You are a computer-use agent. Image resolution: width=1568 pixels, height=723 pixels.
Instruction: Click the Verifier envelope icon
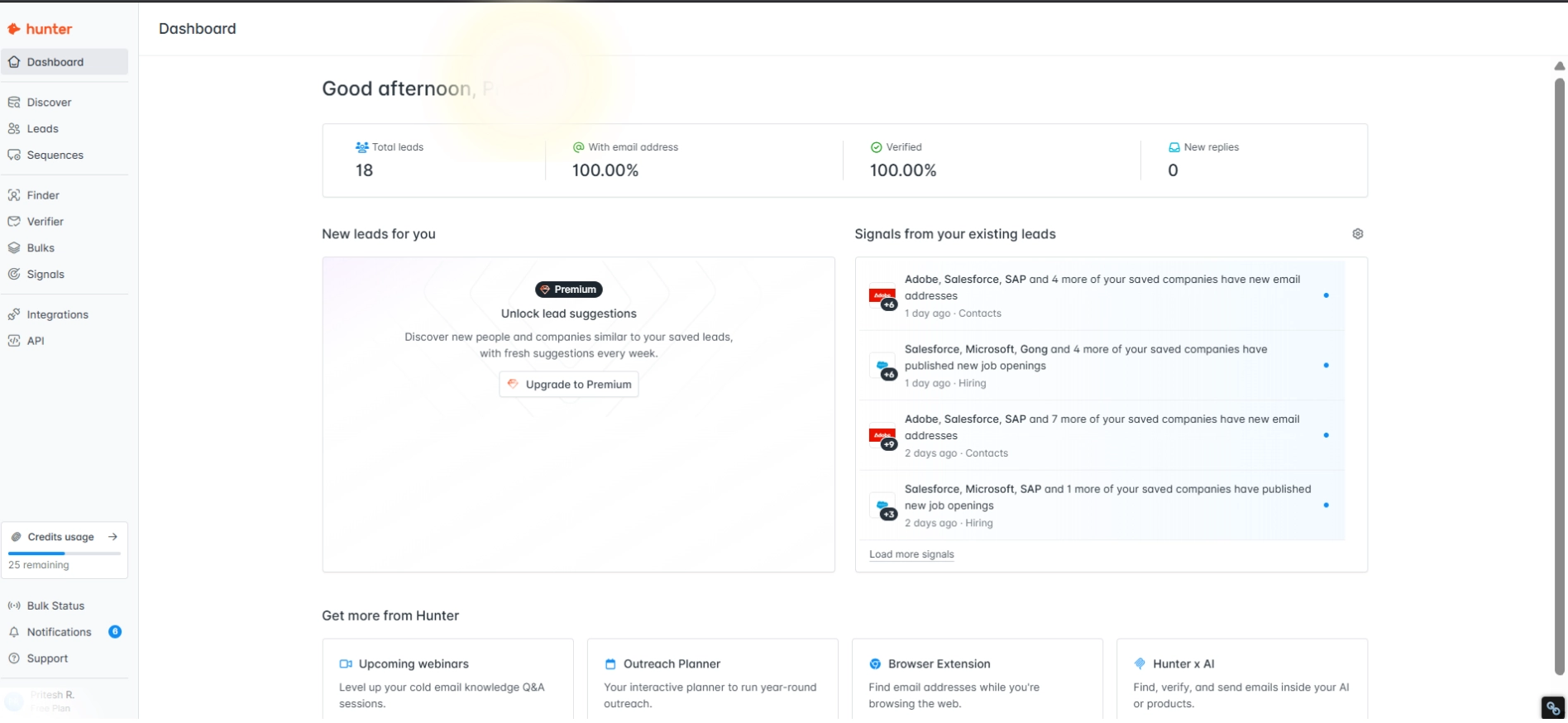tap(14, 222)
